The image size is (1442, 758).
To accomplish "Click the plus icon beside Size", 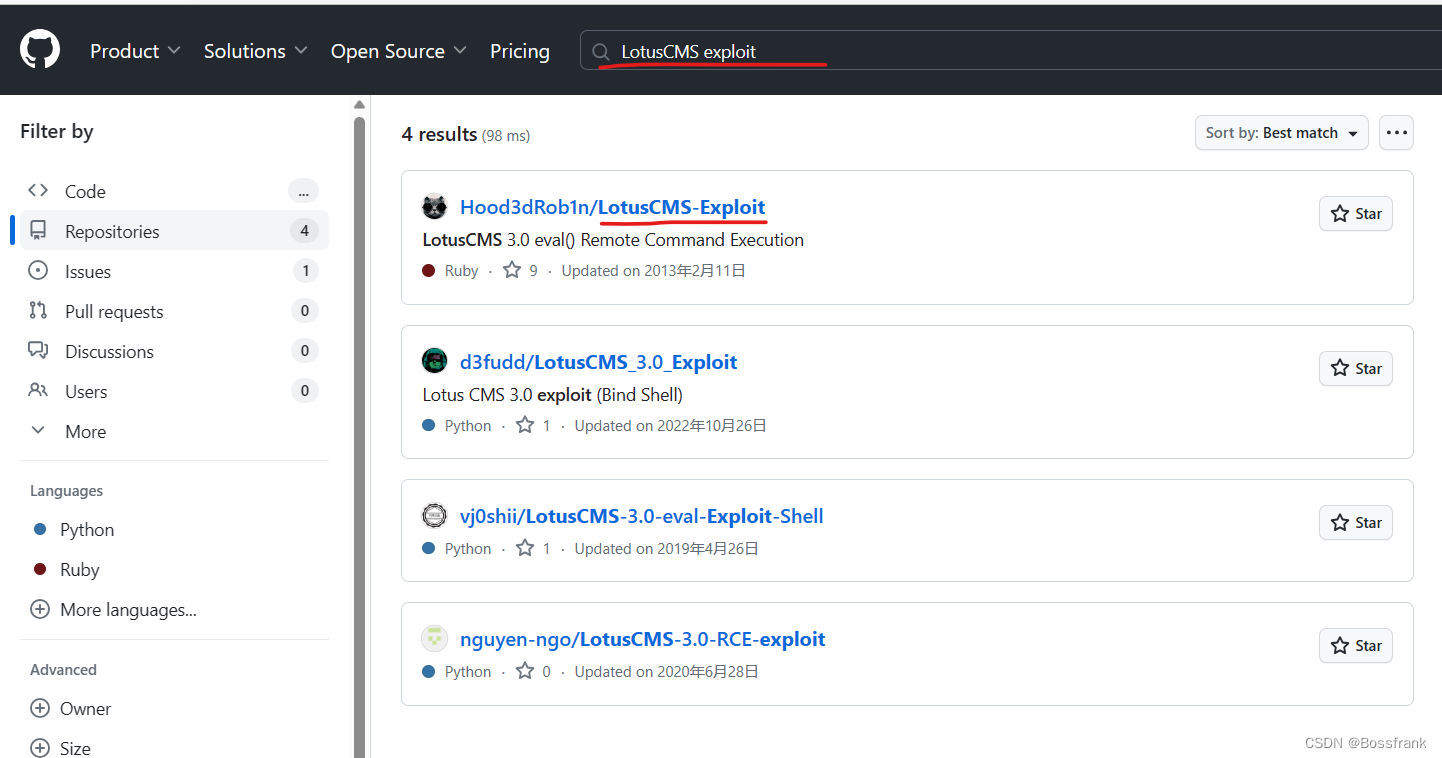I will (40, 748).
